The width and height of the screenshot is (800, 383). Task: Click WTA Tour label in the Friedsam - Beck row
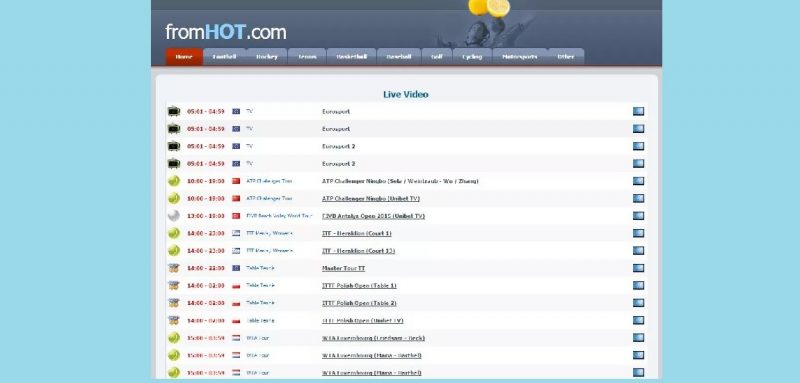tap(258, 338)
